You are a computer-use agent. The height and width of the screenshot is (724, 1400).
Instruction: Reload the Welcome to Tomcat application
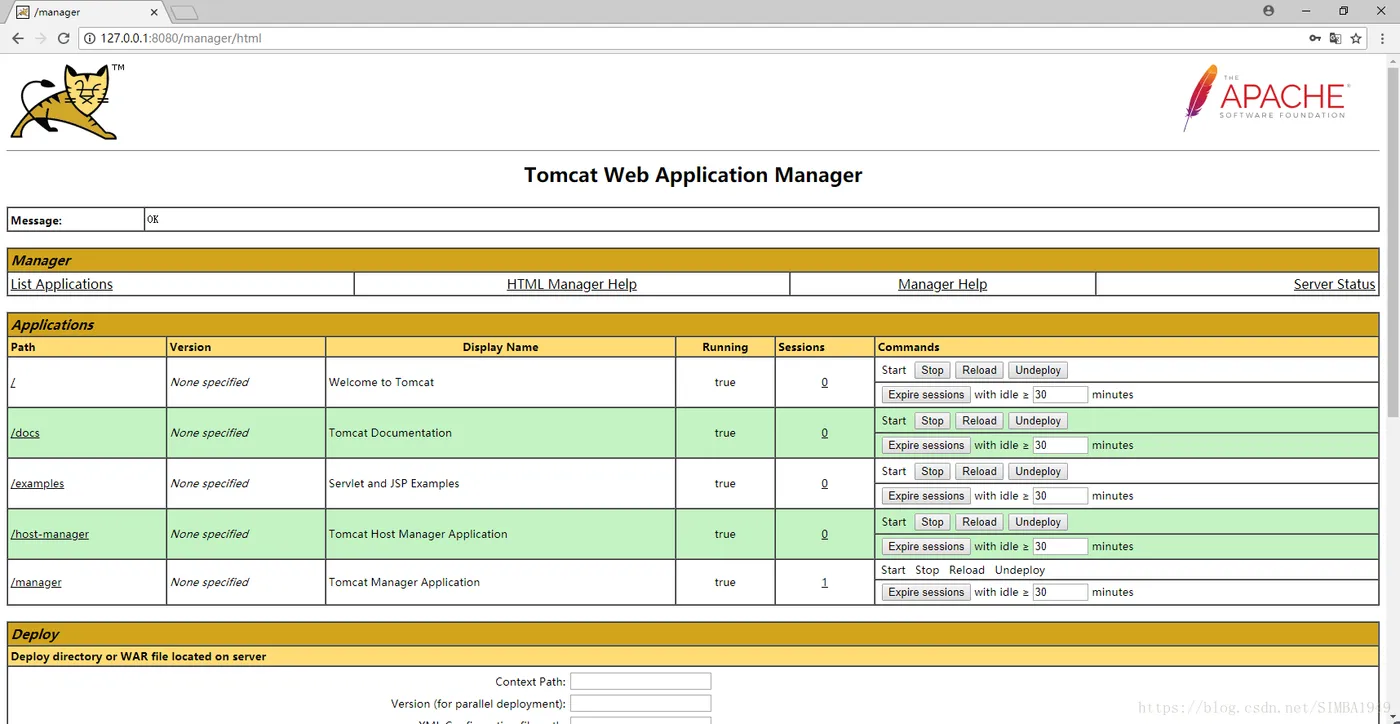click(x=979, y=370)
